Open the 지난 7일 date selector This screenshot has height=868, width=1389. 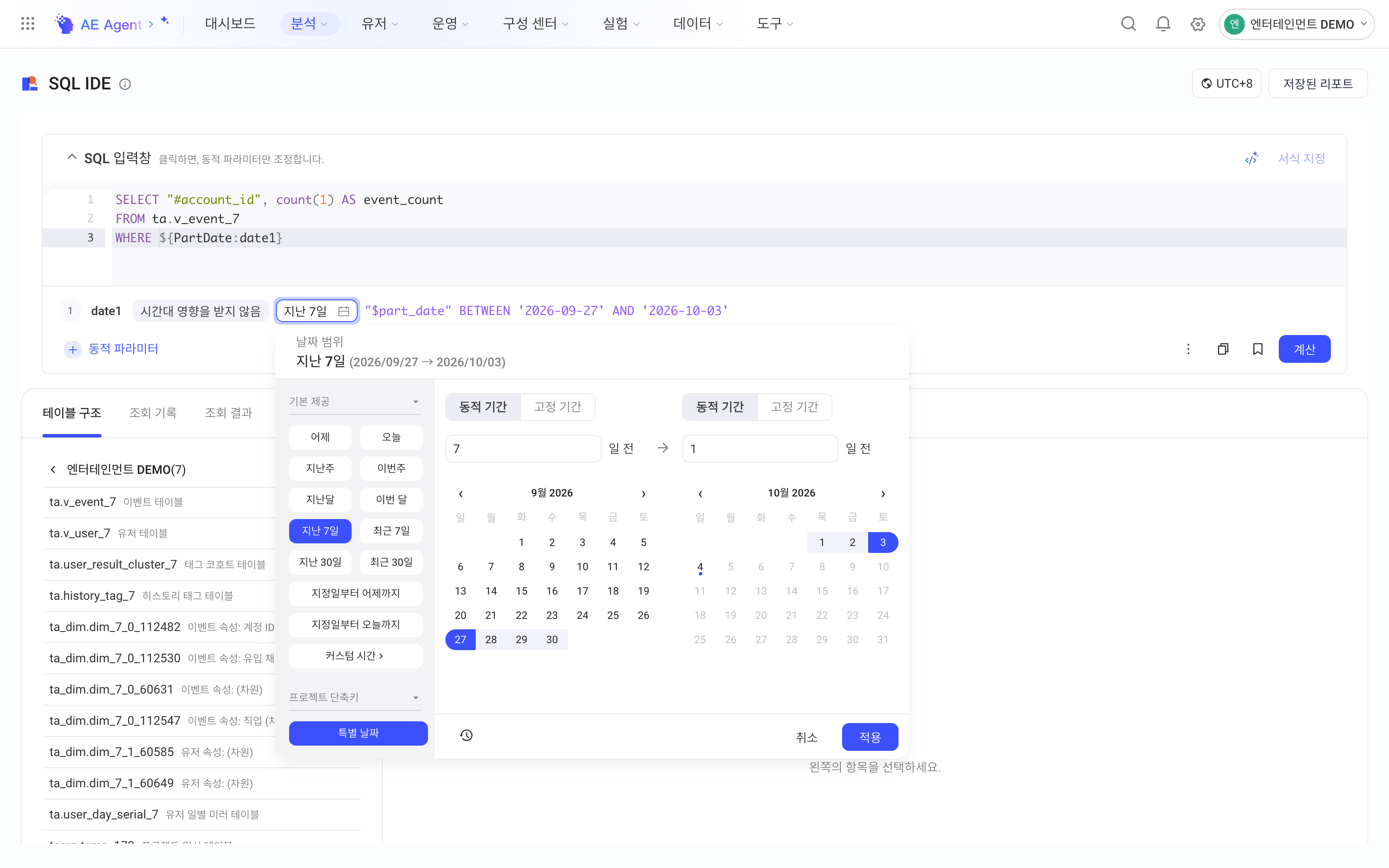(x=317, y=311)
